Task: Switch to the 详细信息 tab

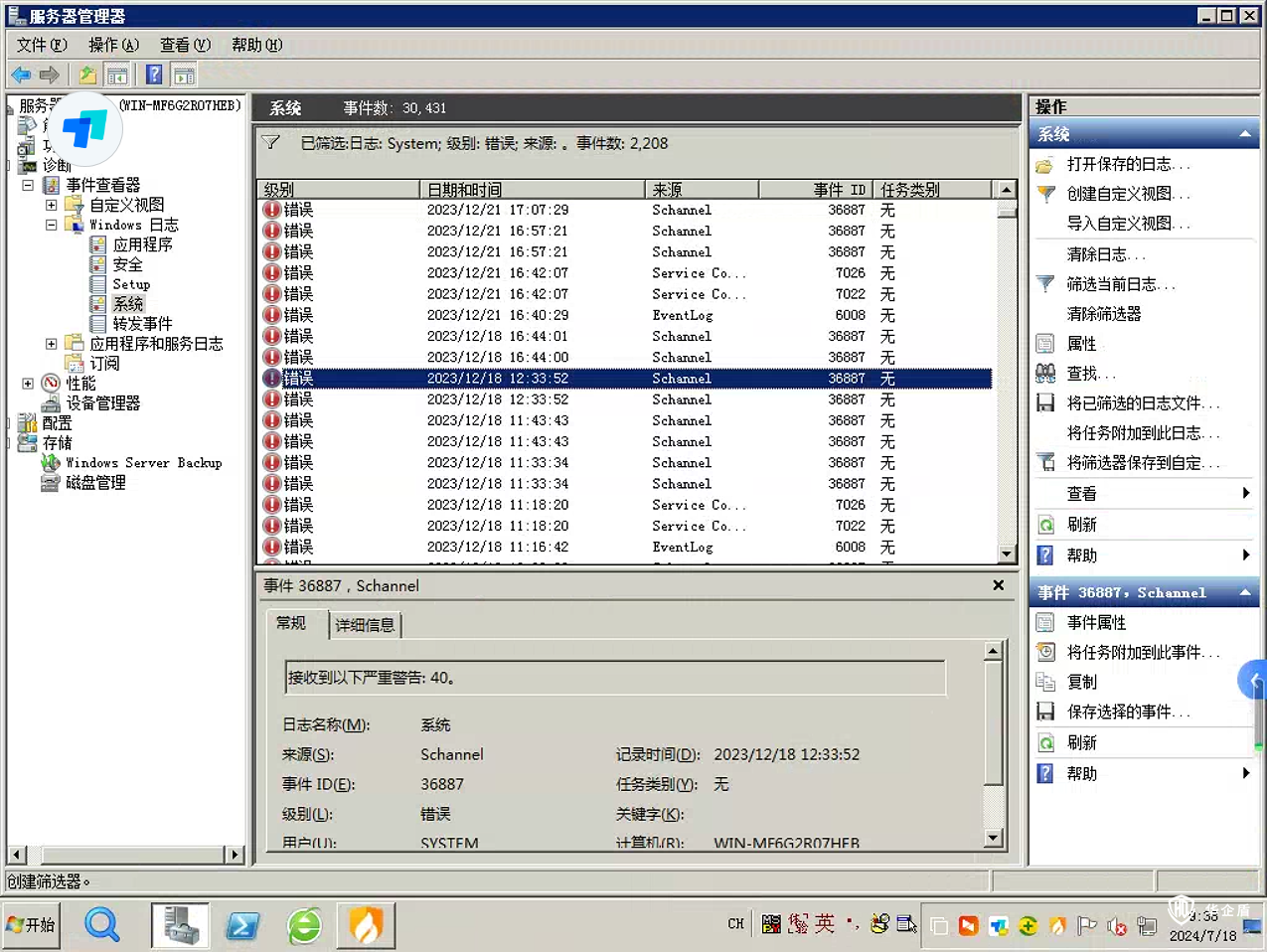Action: (365, 625)
